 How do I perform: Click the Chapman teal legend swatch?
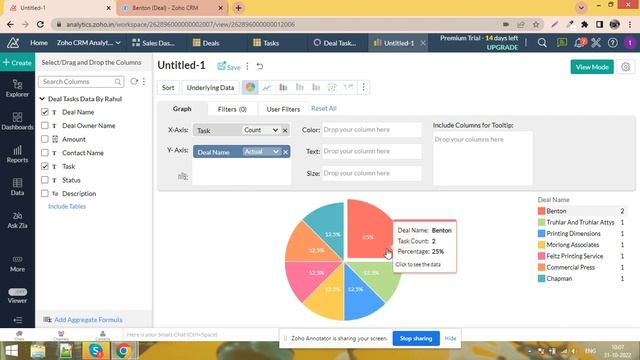point(542,278)
